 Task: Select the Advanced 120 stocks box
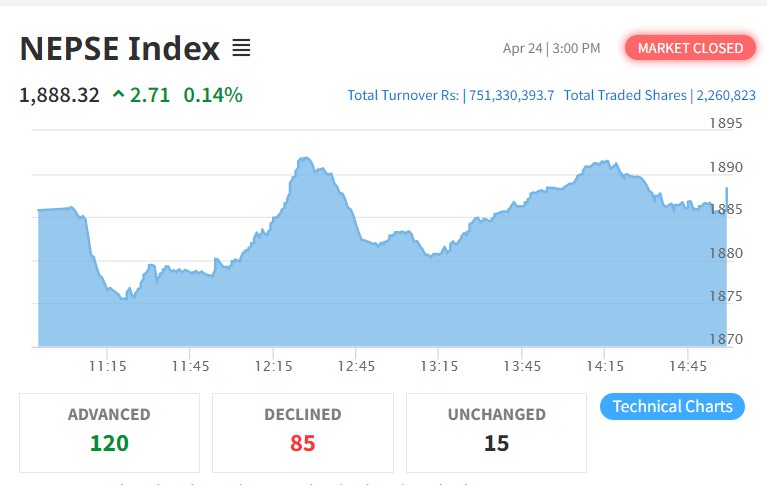tap(109, 431)
